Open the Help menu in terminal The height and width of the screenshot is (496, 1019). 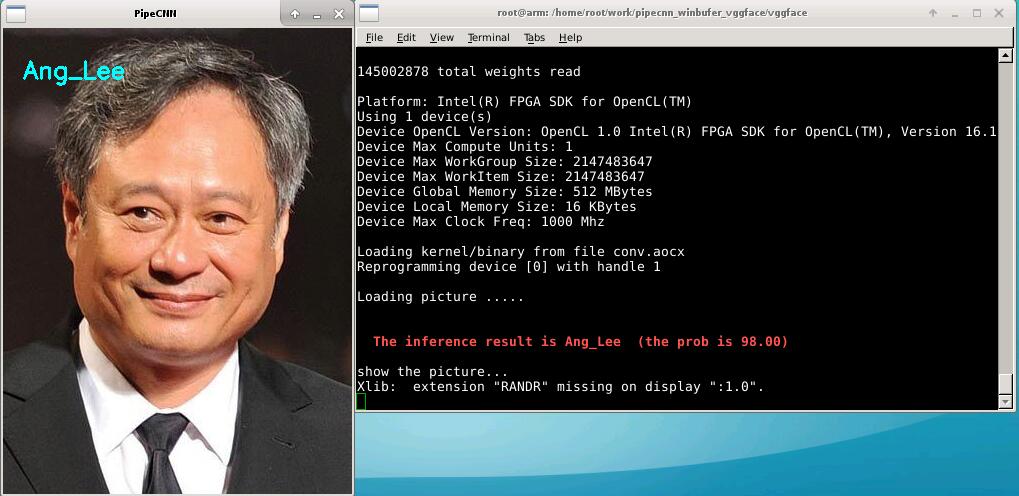pos(571,38)
